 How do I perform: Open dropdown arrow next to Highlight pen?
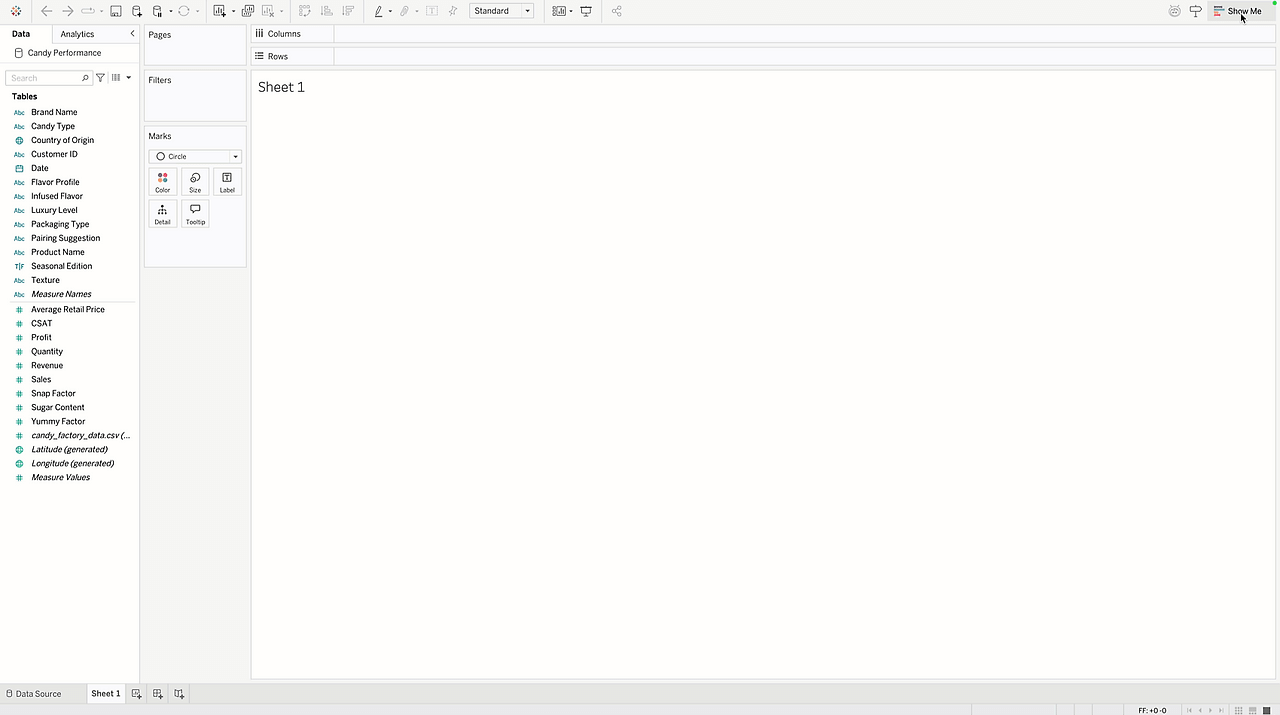[x=390, y=11]
